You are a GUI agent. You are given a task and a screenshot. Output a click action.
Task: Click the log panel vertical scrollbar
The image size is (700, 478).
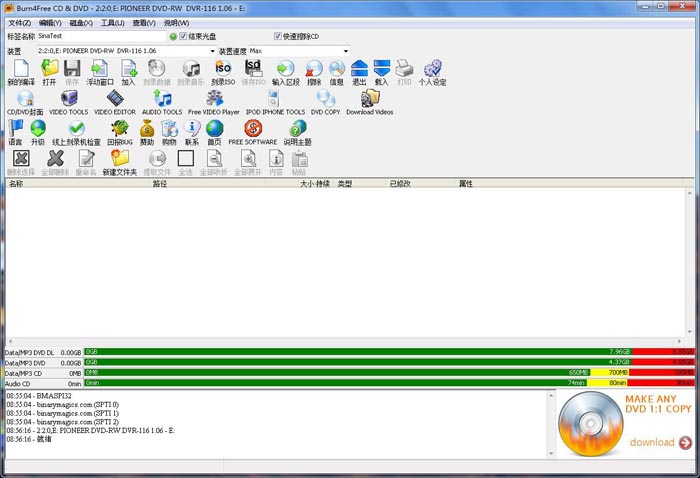551,424
